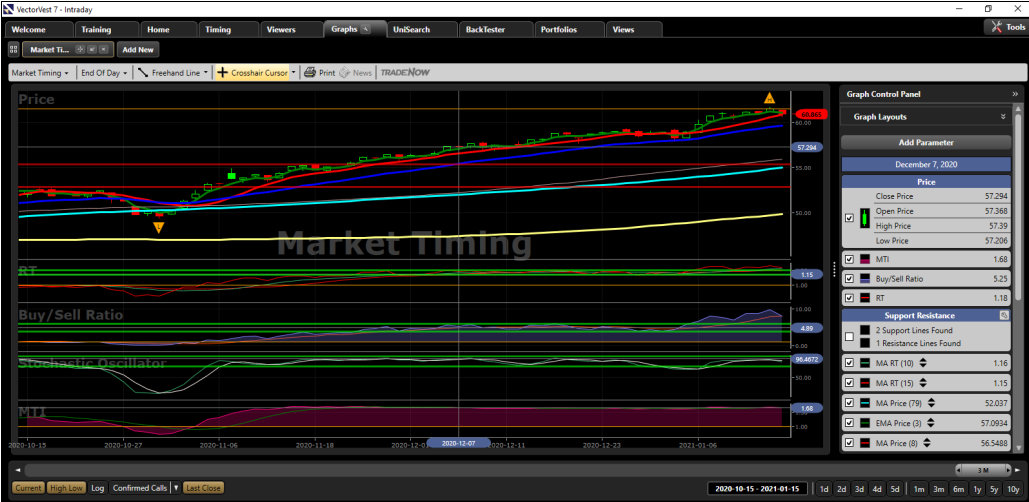
Task: Switch to the Training tab
Action: click(x=107, y=30)
